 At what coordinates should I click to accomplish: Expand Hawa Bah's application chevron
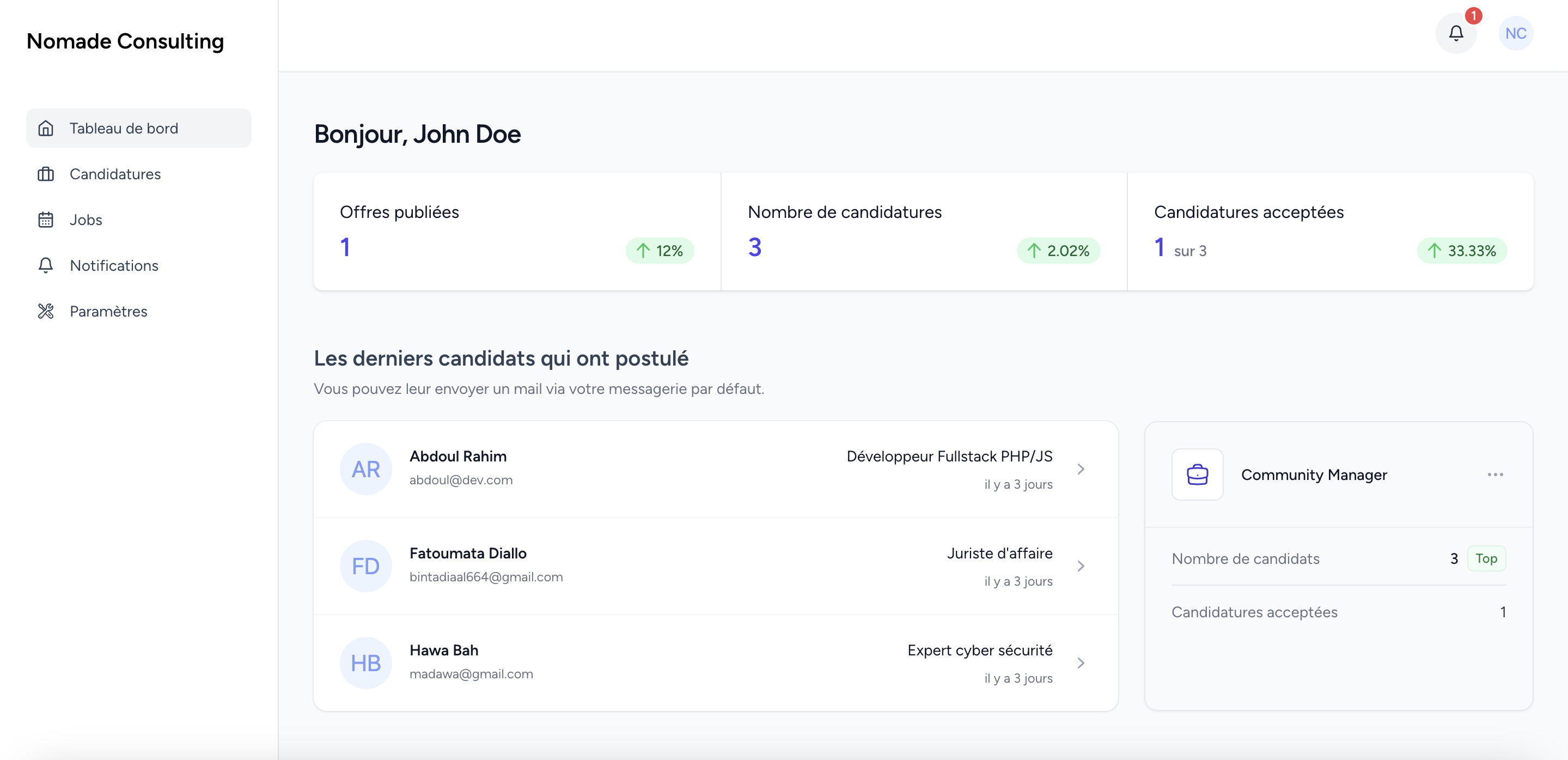point(1081,662)
